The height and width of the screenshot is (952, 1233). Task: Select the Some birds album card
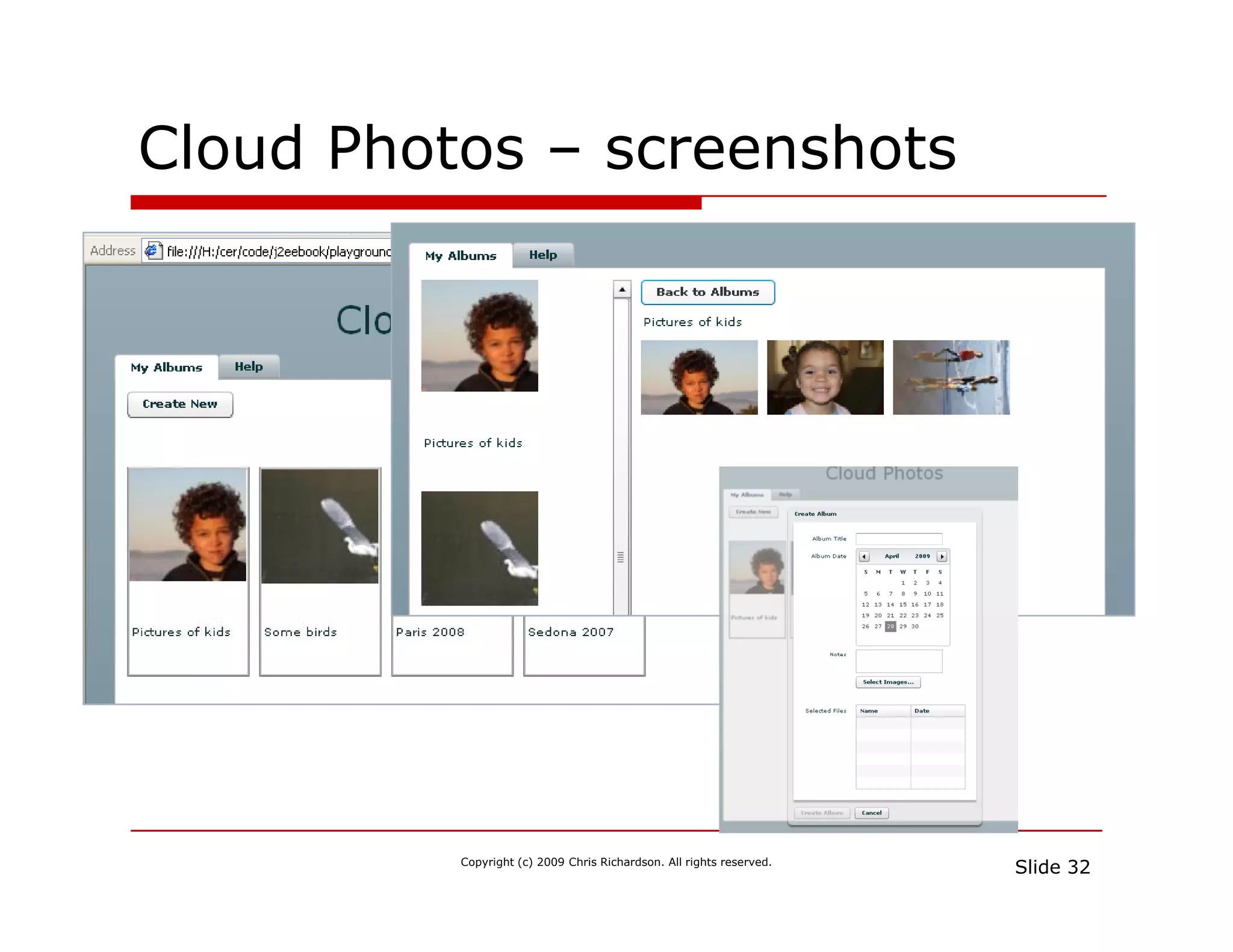(320, 571)
